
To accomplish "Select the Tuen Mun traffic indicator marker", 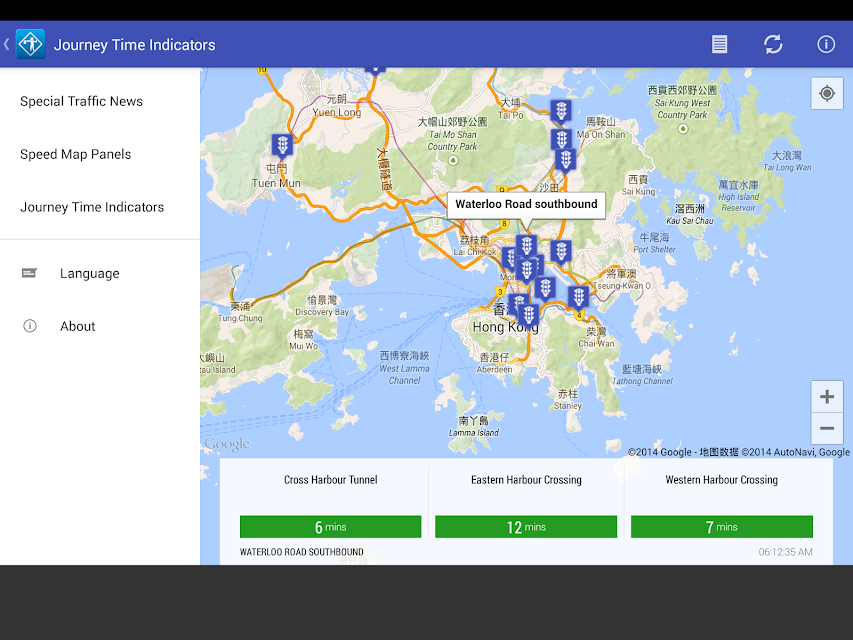I will pyautogui.click(x=283, y=146).
